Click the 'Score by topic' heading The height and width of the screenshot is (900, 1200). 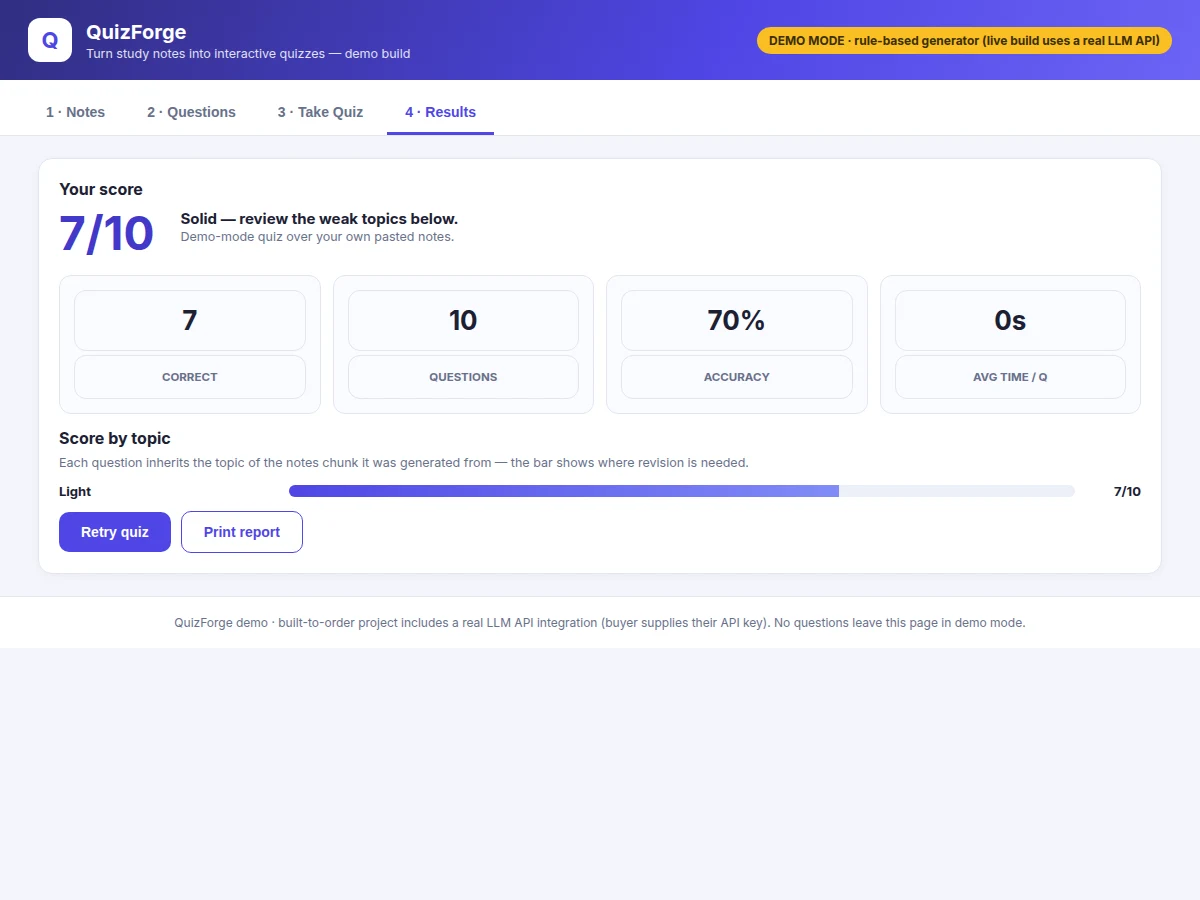(x=115, y=438)
